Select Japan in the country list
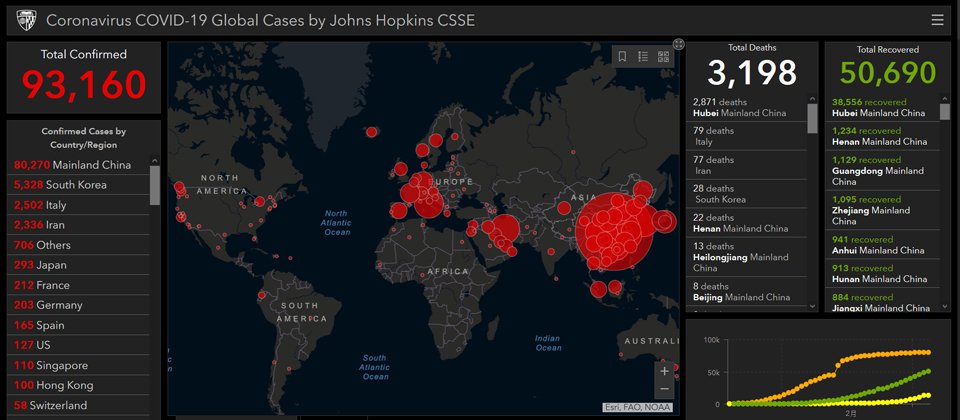Viewport: 960px width, 420px height. tap(78, 265)
